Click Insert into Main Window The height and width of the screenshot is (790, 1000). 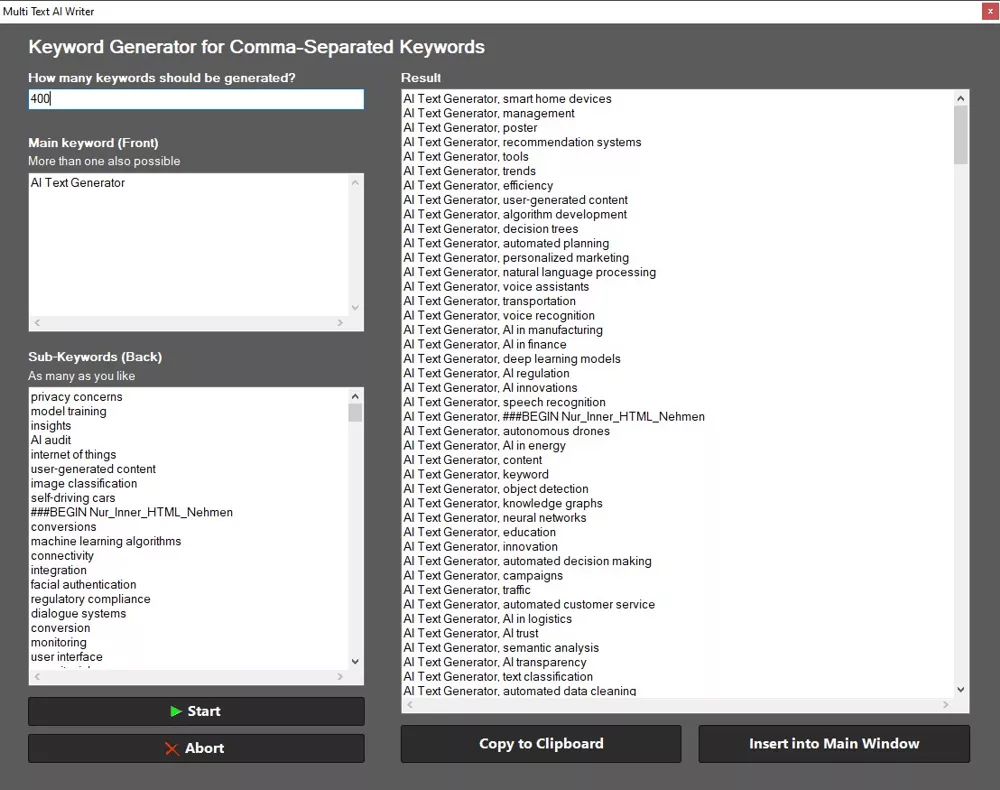[834, 743]
